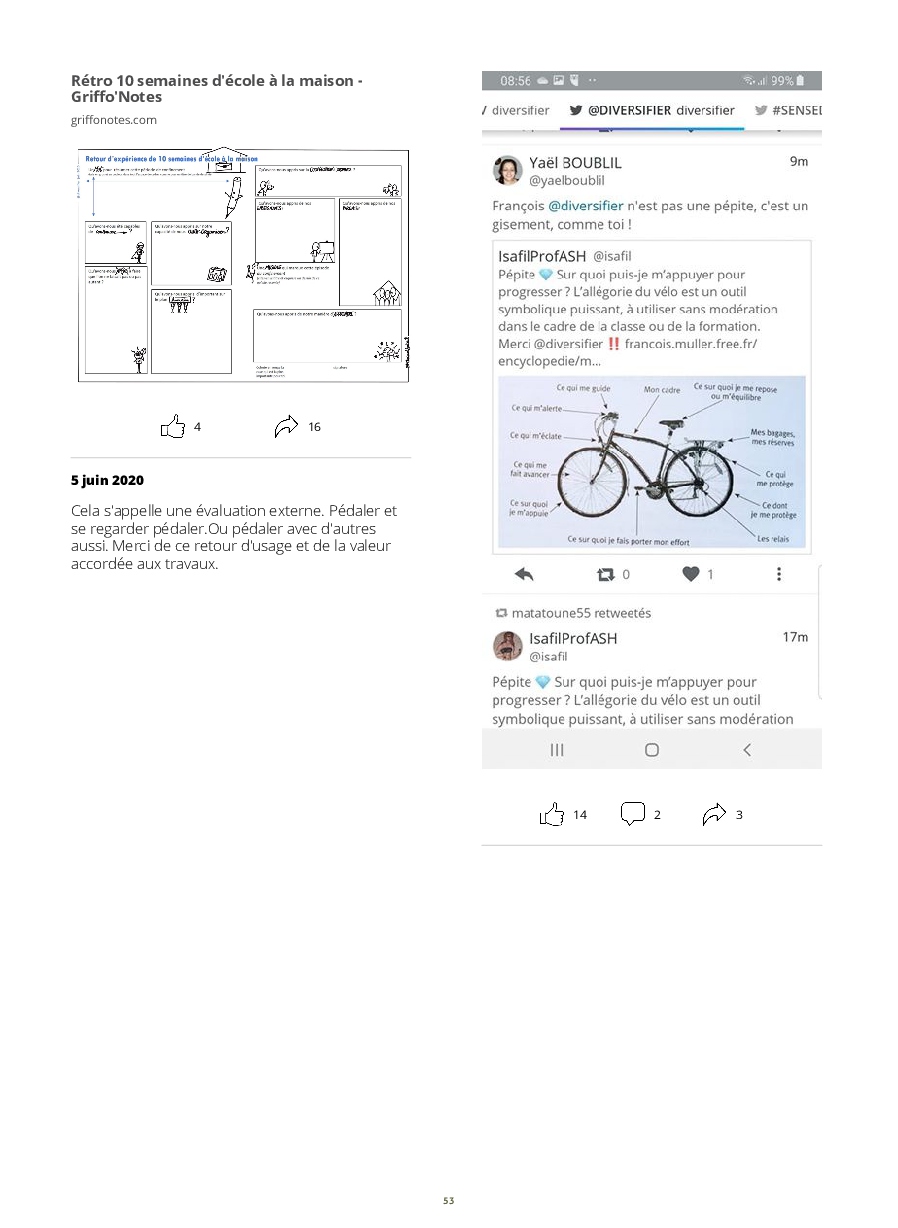
Task: Open Android recent apps button
Action: tap(557, 749)
